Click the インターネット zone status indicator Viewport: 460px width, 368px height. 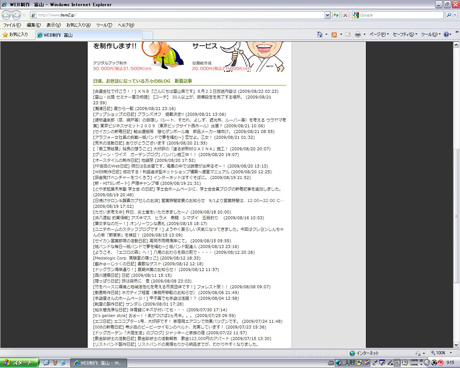(364, 353)
